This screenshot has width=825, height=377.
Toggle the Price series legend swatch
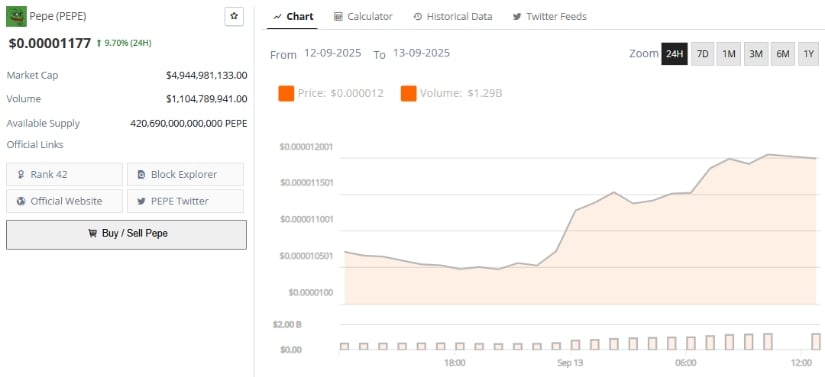pos(286,94)
